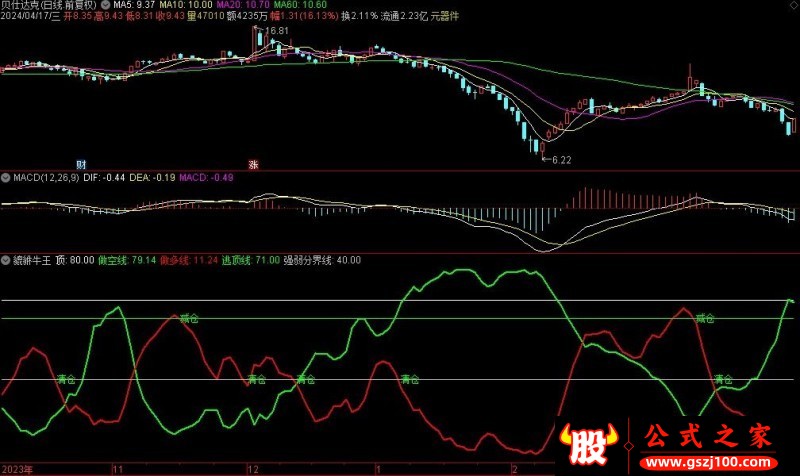The height and width of the screenshot is (476, 800).
Task: Click the earliest 清仓 signal before November
Action: [66, 380]
